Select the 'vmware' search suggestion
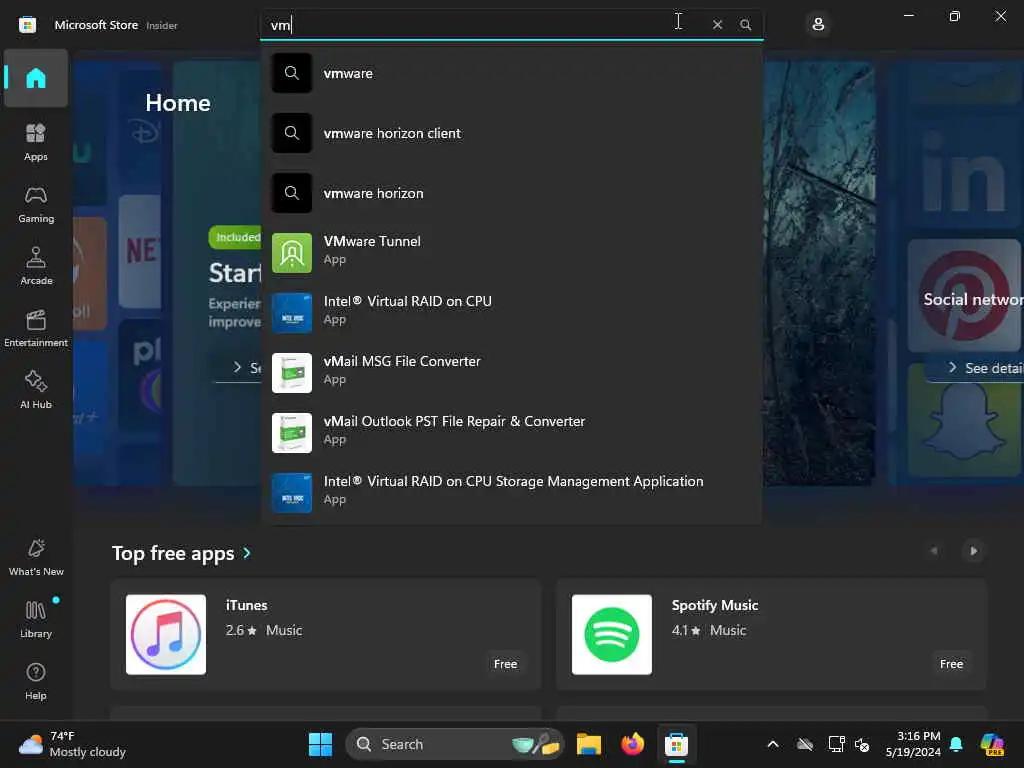 pos(511,73)
